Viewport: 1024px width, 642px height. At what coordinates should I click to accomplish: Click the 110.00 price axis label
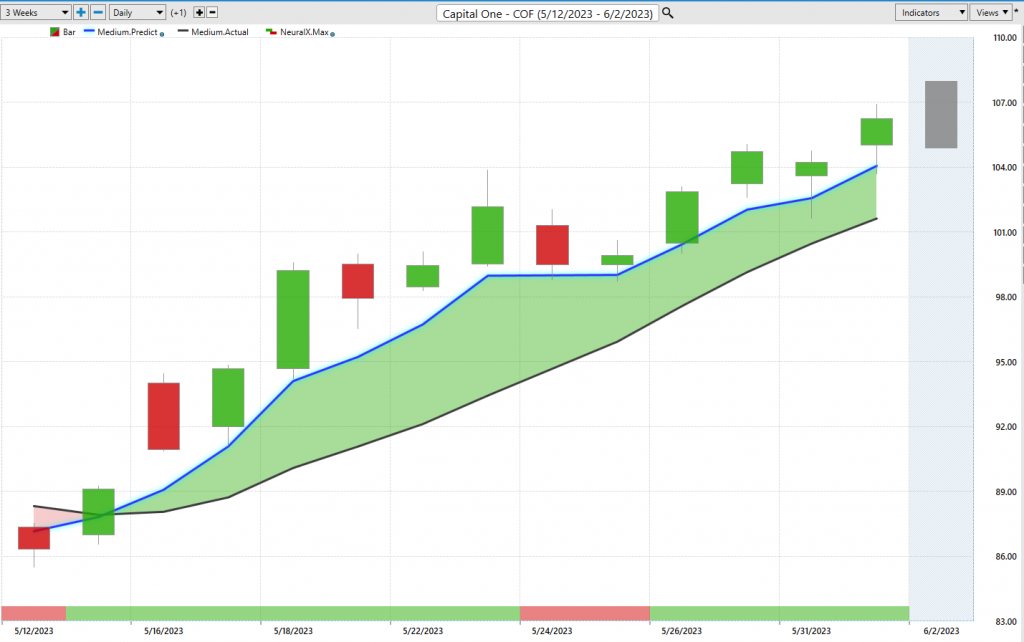[1005, 38]
